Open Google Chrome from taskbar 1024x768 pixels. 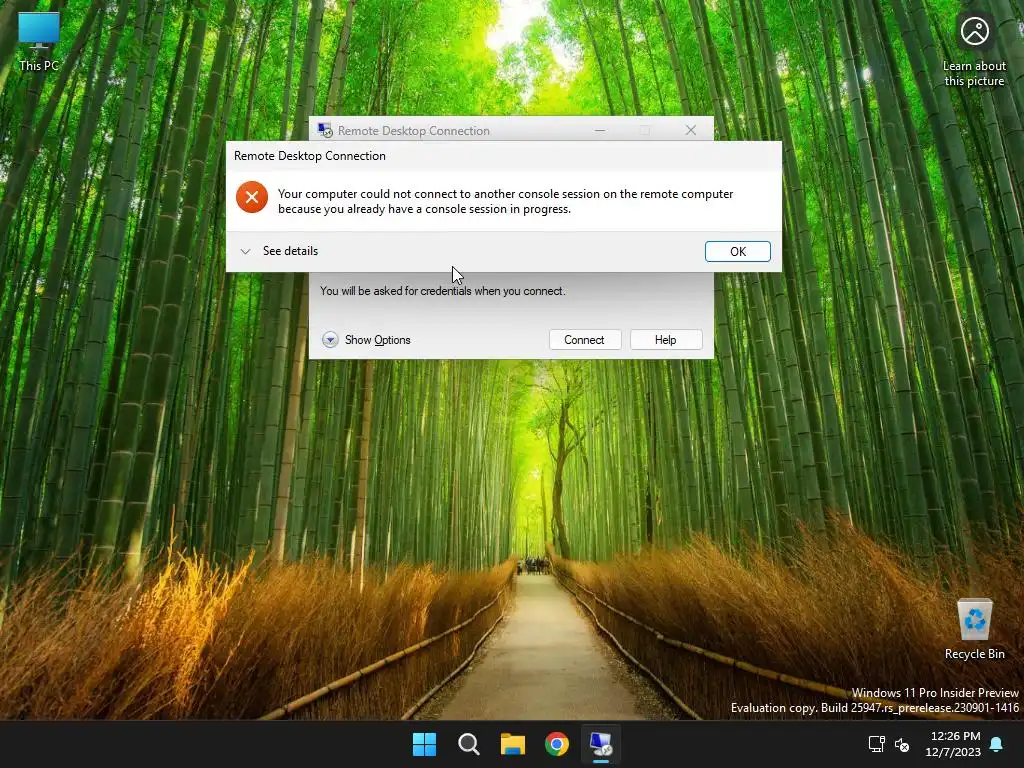click(557, 744)
